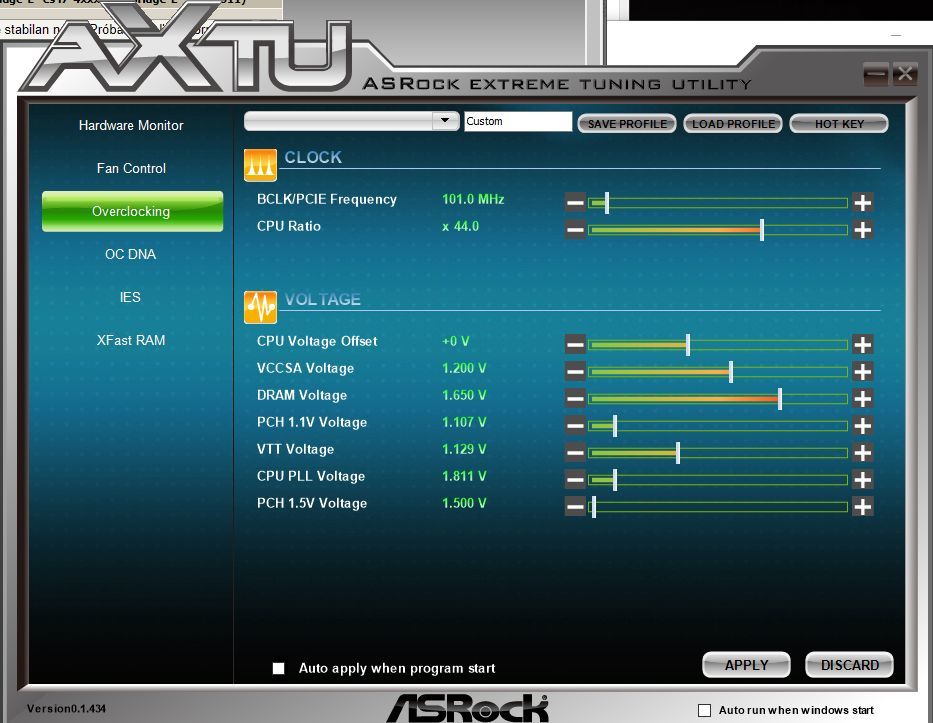Screen dimensions: 933x723
Task: Click the PCH 1.5V Voltage slider
Action: 718,507
